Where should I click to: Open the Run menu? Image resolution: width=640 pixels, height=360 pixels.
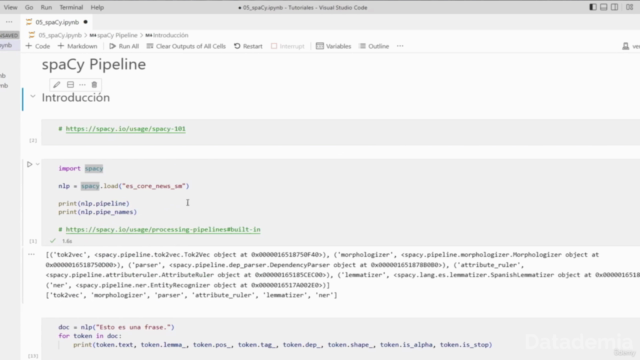click(x=46, y=7)
